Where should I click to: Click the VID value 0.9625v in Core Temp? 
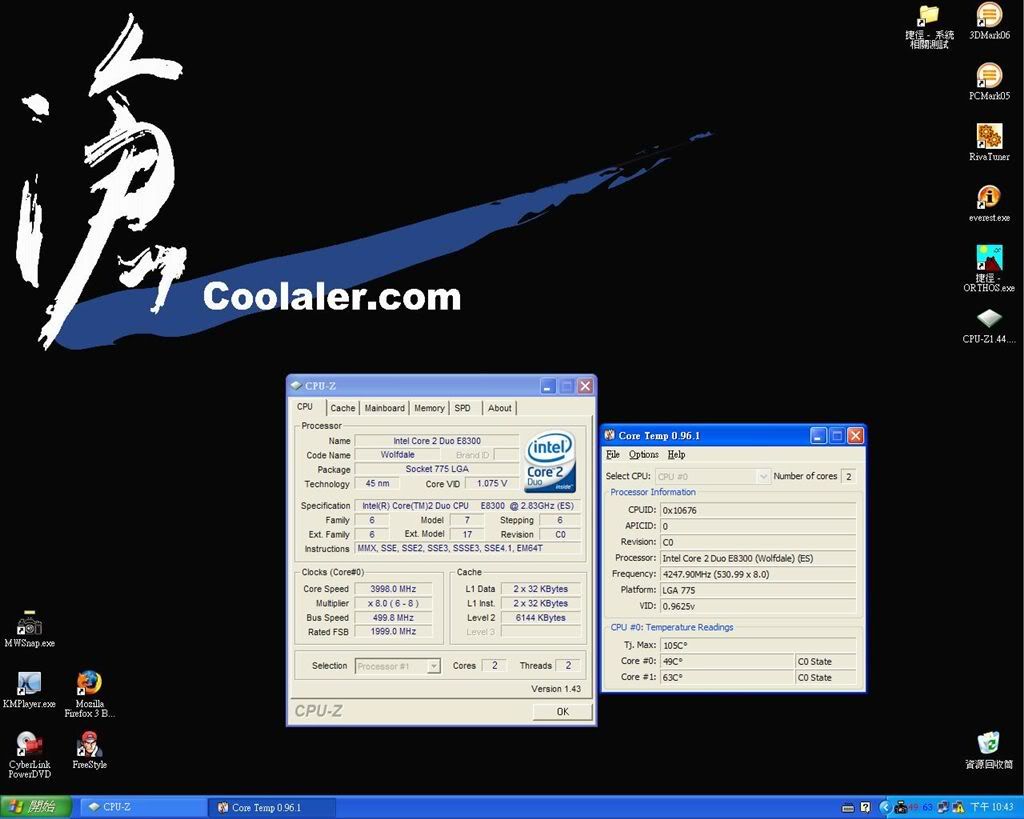758,606
